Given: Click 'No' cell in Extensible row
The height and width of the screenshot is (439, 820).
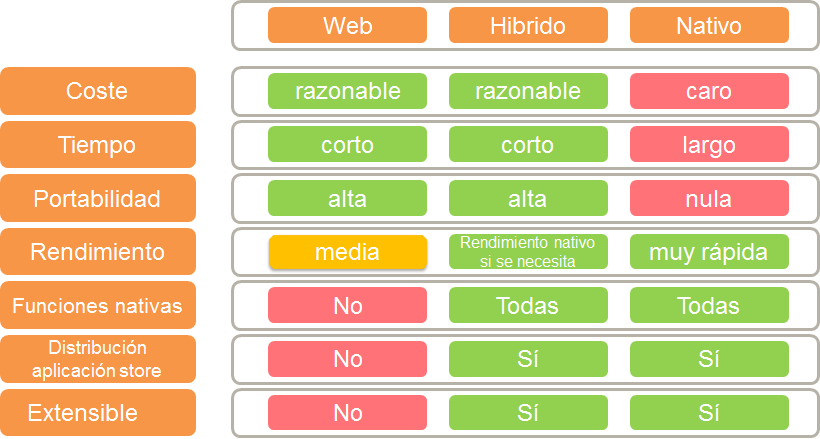Looking at the screenshot, I should (x=347, y=413).
